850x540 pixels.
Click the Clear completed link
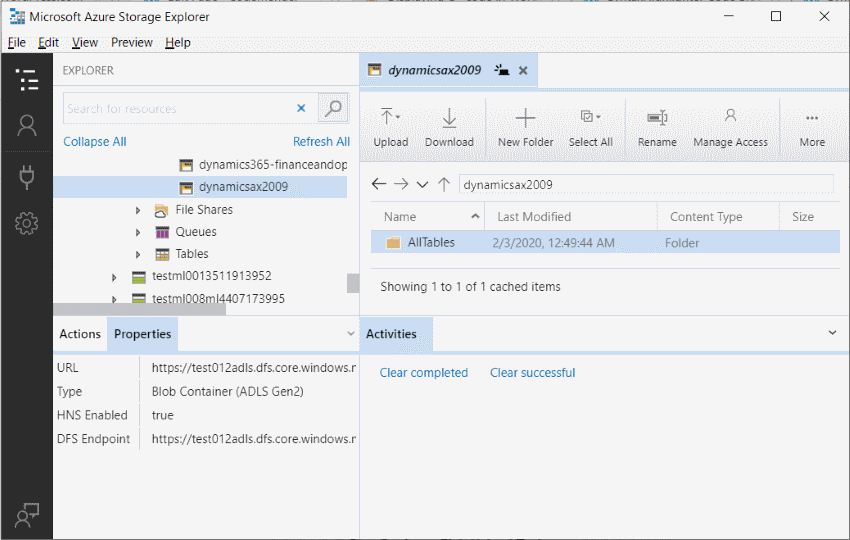[423, 373]
